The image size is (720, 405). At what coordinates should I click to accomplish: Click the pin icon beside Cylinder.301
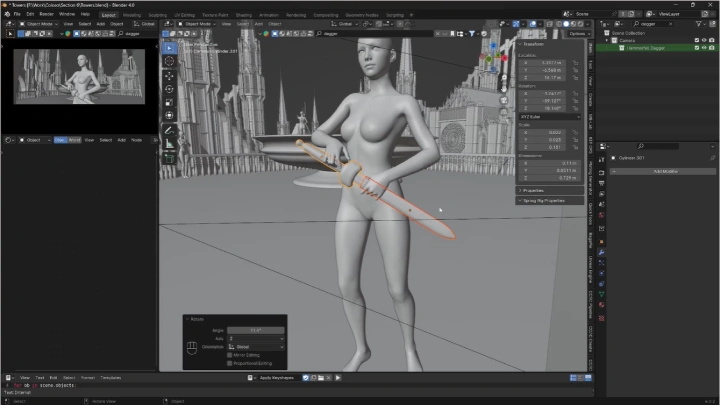click(712, 158)
